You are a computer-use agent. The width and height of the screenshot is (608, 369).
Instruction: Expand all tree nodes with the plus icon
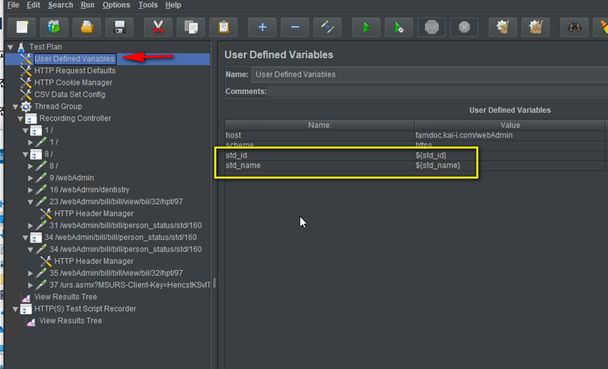262,27
